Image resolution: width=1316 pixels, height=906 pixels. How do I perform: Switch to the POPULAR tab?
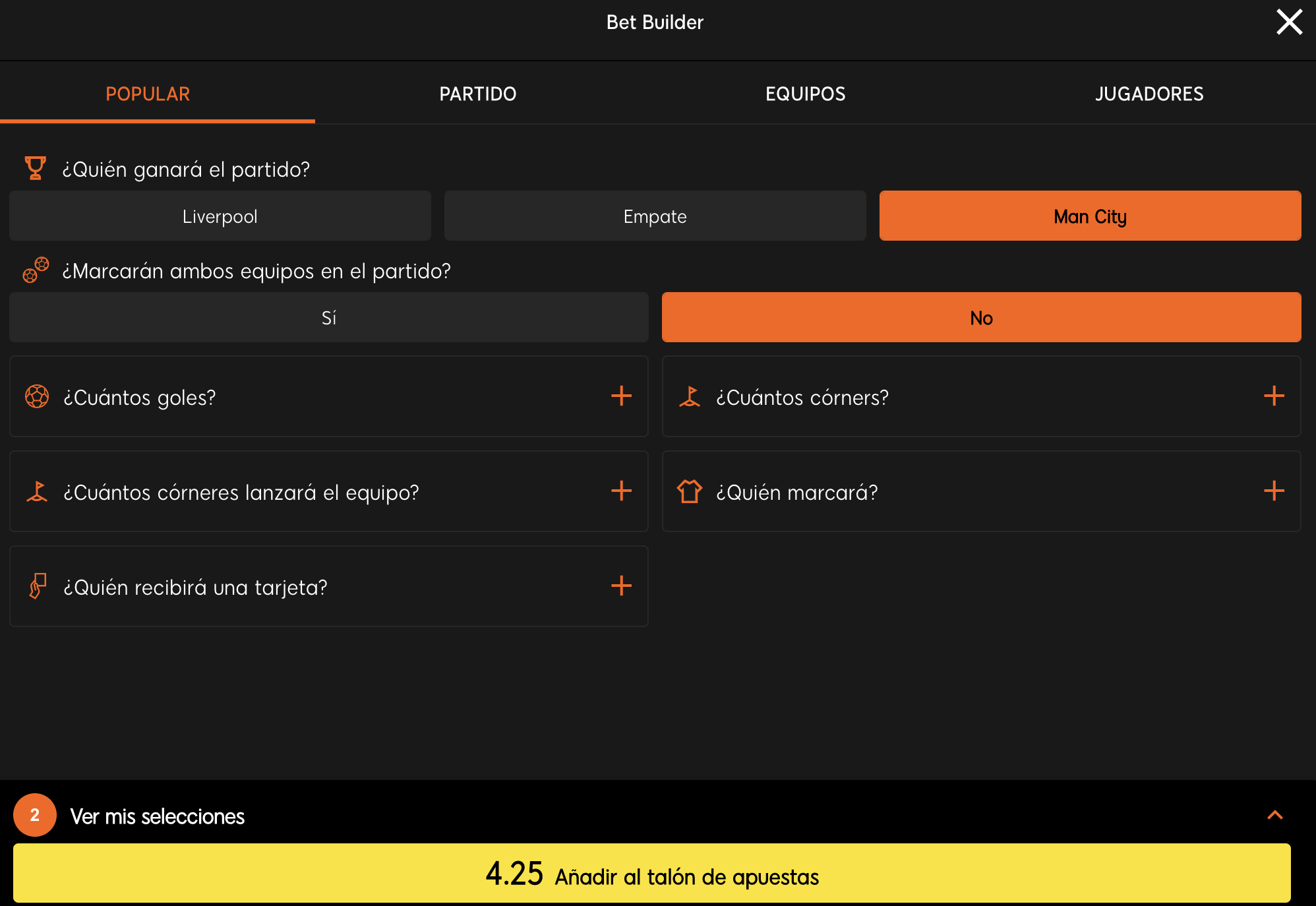coord(148,94)
